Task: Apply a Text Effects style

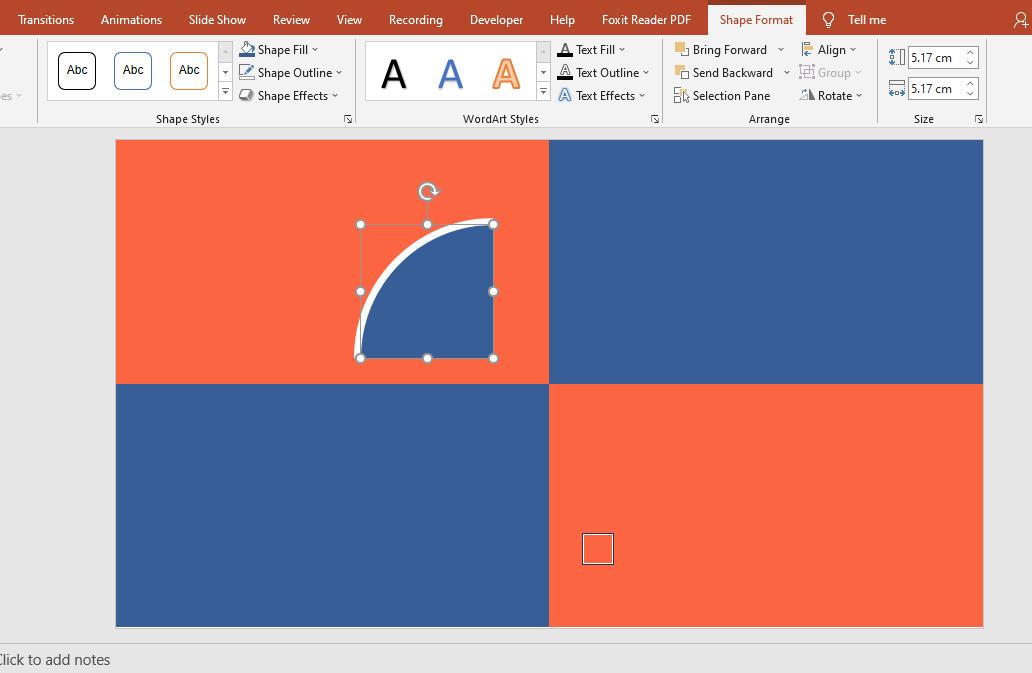Action: click(603, 95)
